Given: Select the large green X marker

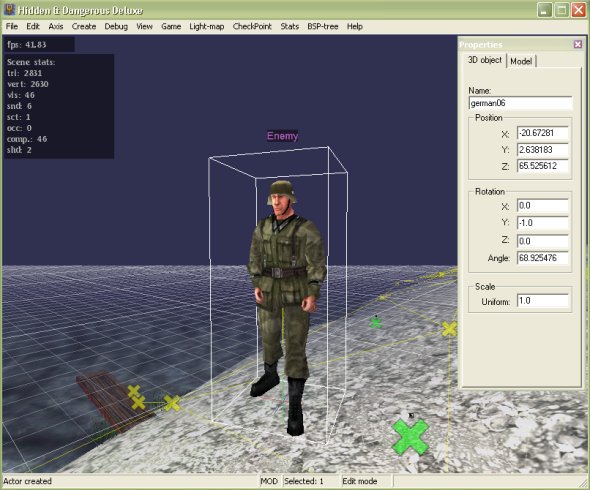Looking at the screenshot, I should [x=410, y=437].
